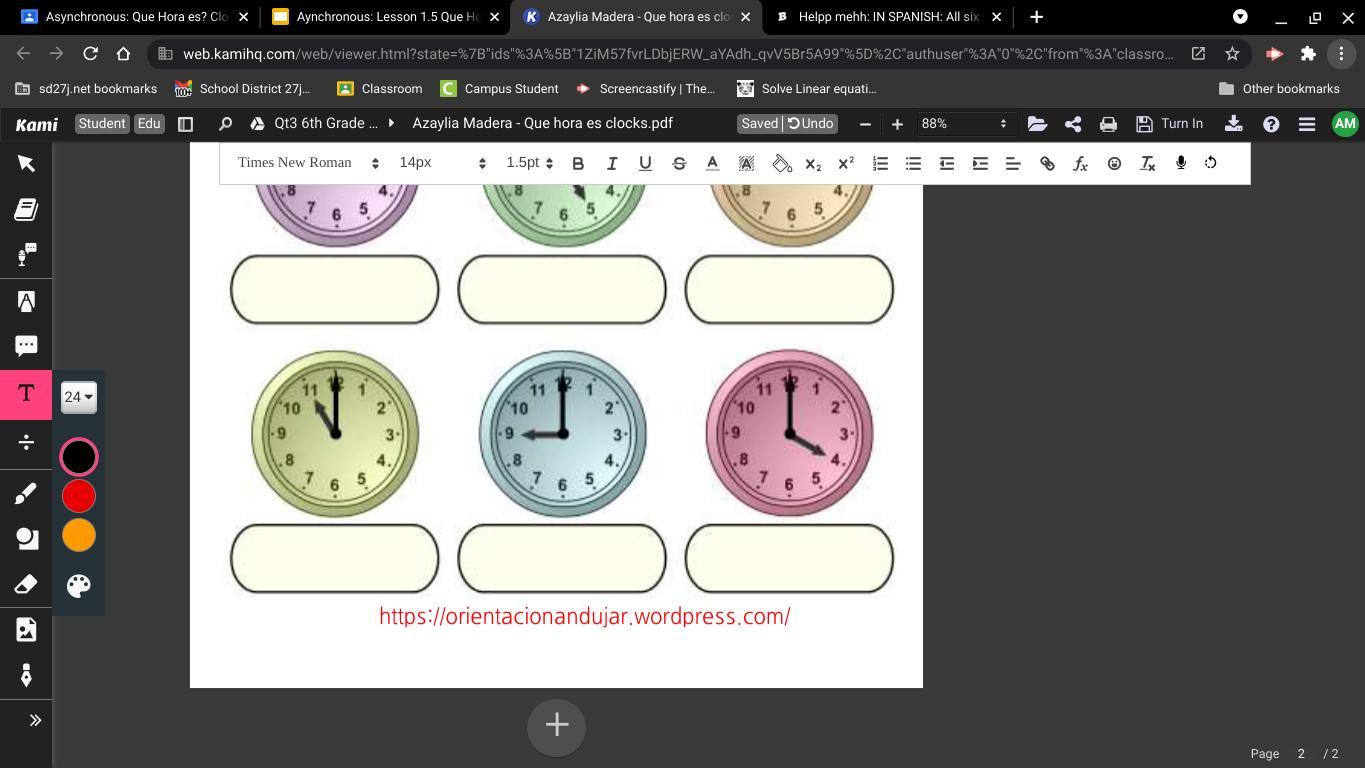This screenshot has height=768, width=1365.
Task: Click the Share icon in Kami toolbar
Action: (x=1073, y=124)
